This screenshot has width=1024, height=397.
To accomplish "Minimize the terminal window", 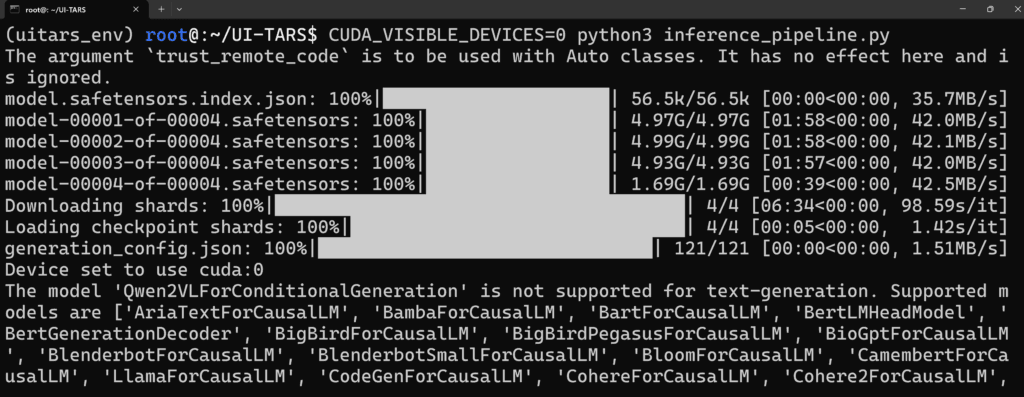I will (x=963, y=9).
